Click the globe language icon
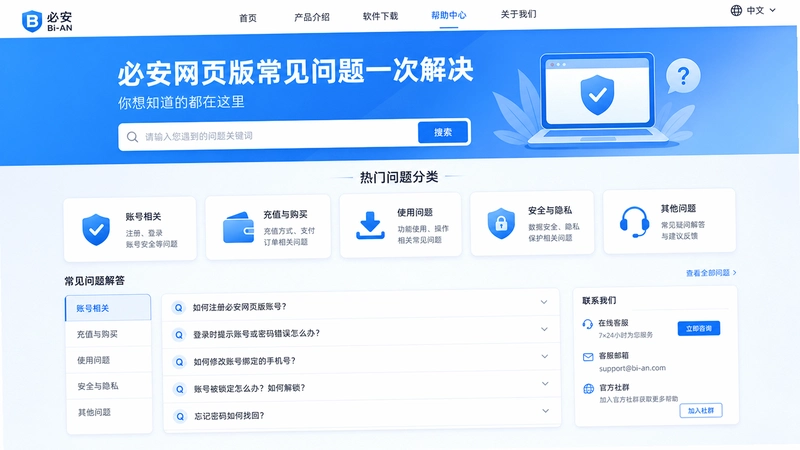800x450 pixels. pyautogui.click(x=736, y=10)
